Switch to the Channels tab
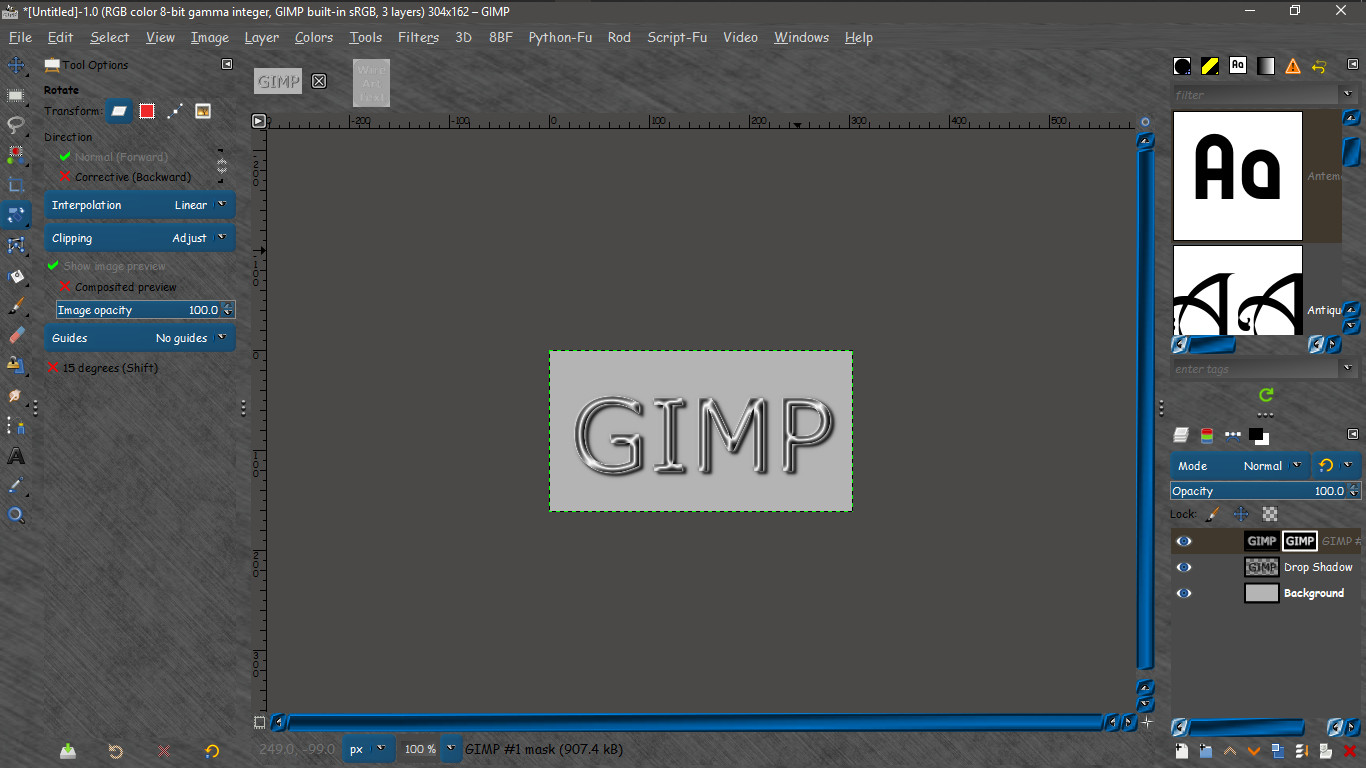Screen dimensions: 1366x768 pyautogui.click(x=1207, y=435)
